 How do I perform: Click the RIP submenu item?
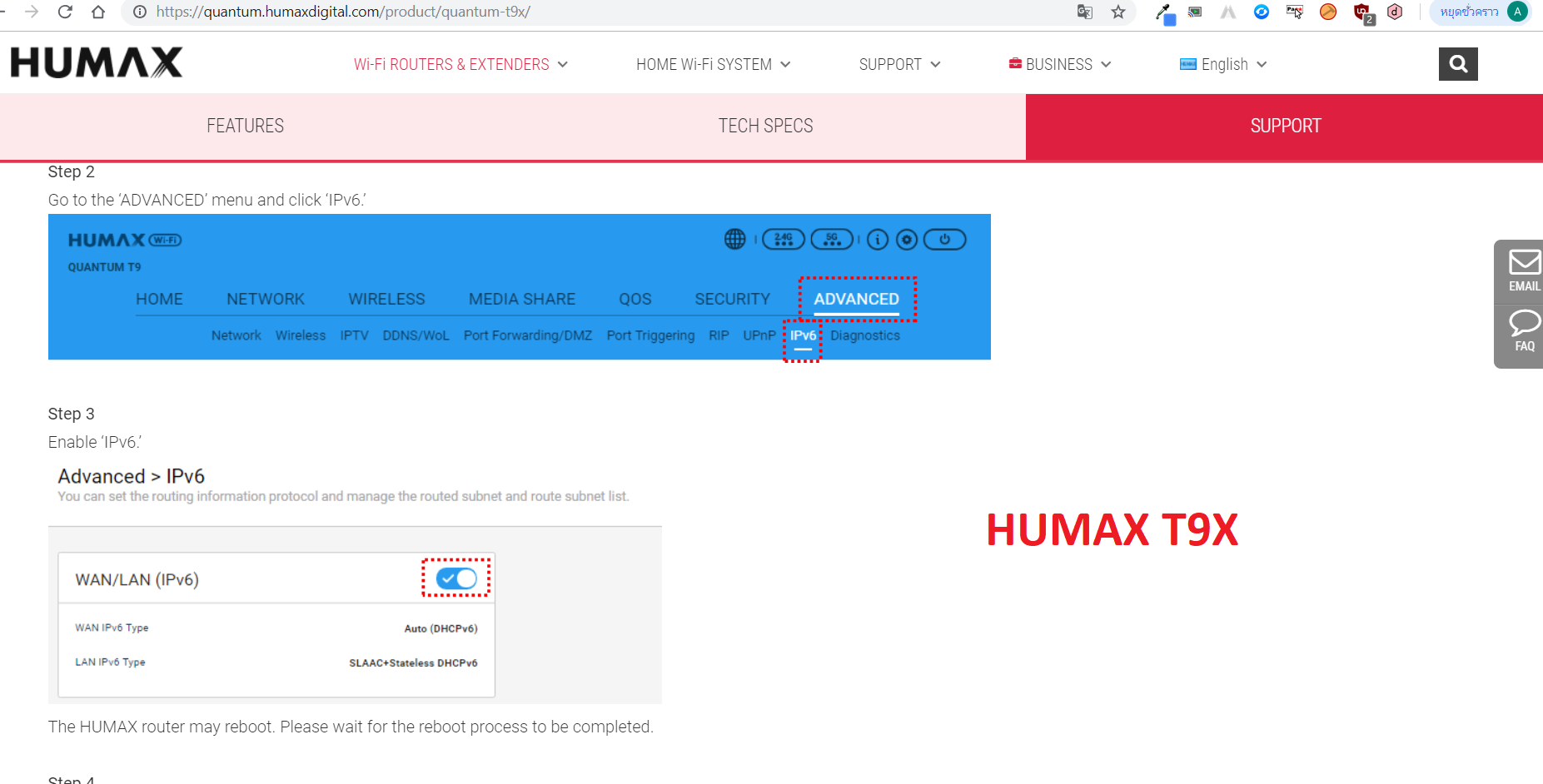point(719,335)
